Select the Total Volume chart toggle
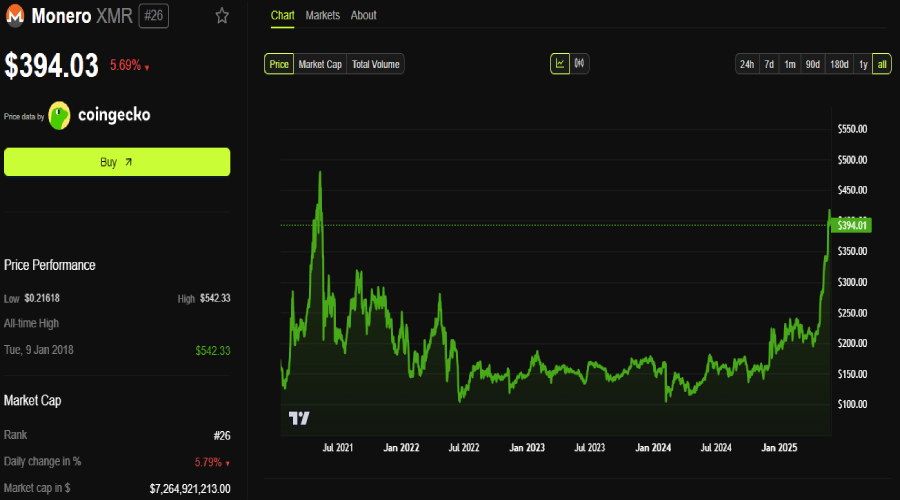The height and width of the screenshot is (500, 900). [x=375, y=64]
